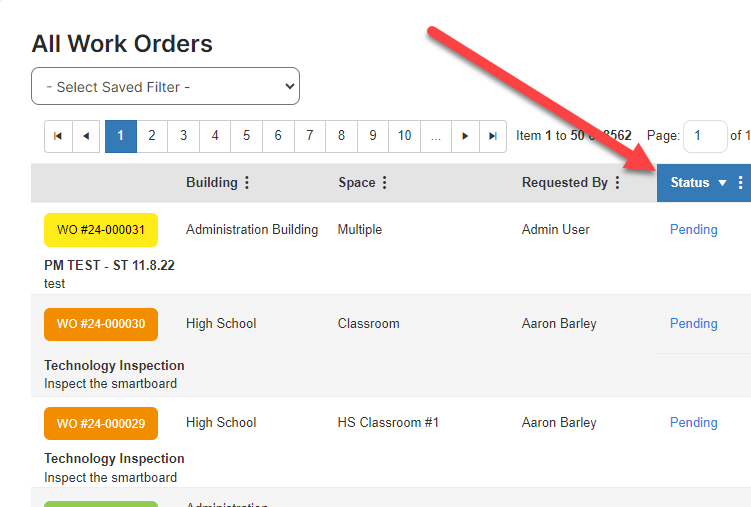This screenshot has width=751, height=507.
Task: Open work order WO #24-000031
Action: pos(101,230)
